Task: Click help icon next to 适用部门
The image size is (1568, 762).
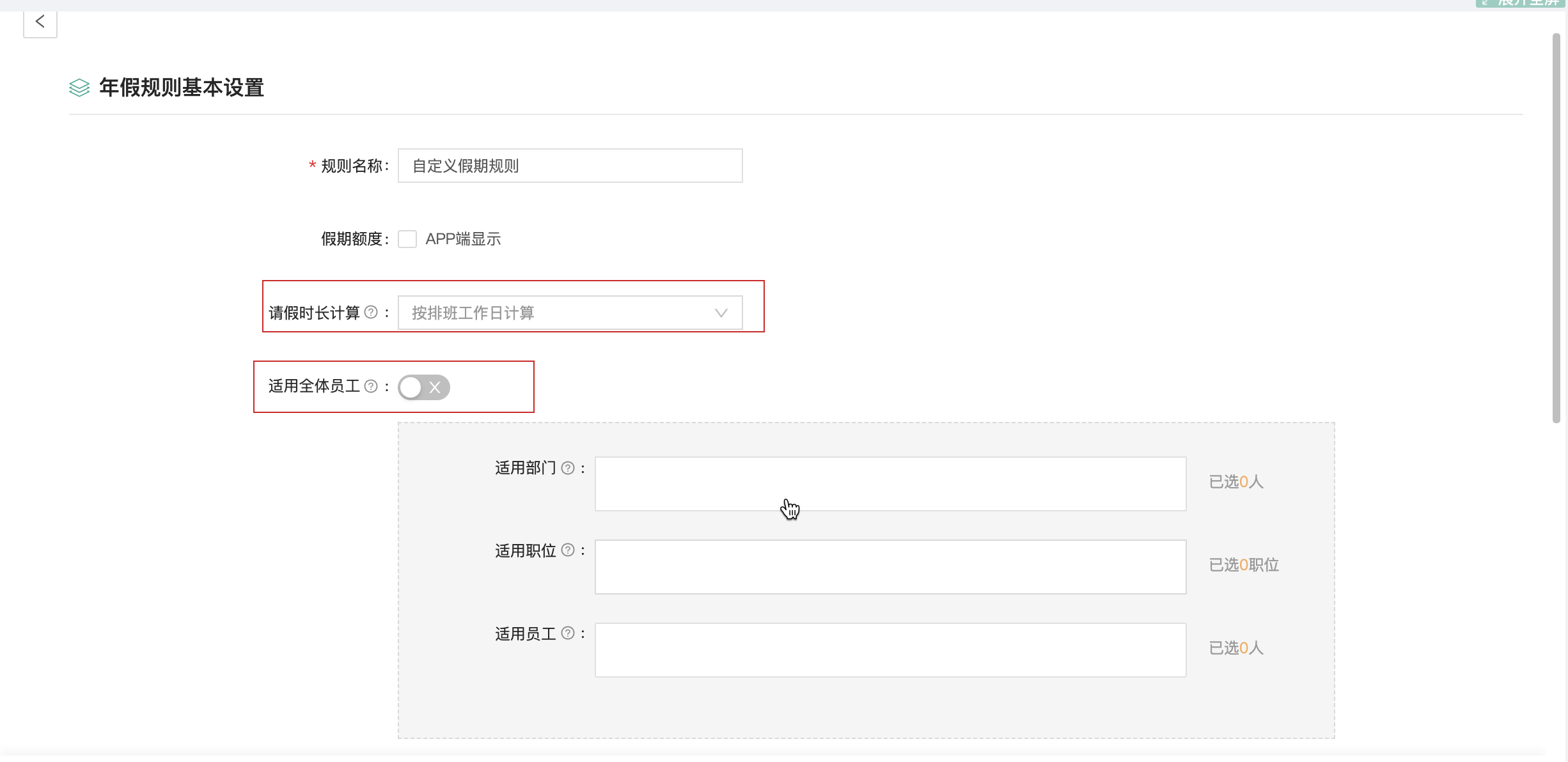Action: [x=568, y=468]
